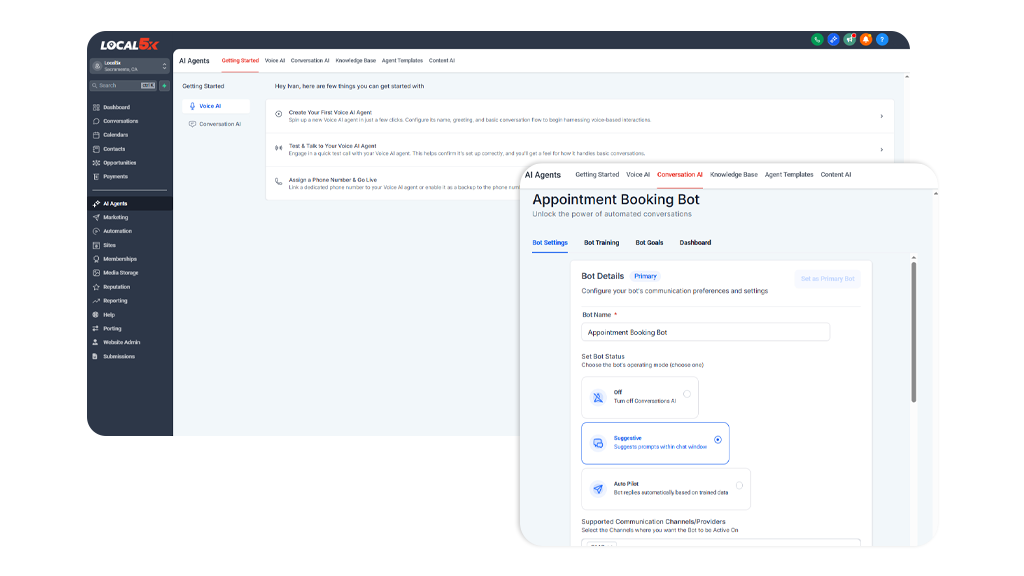Viewport: 1024px width, 576px height.
Task: Open Calendars in the sidebar
Action: [x=115, y=135]
